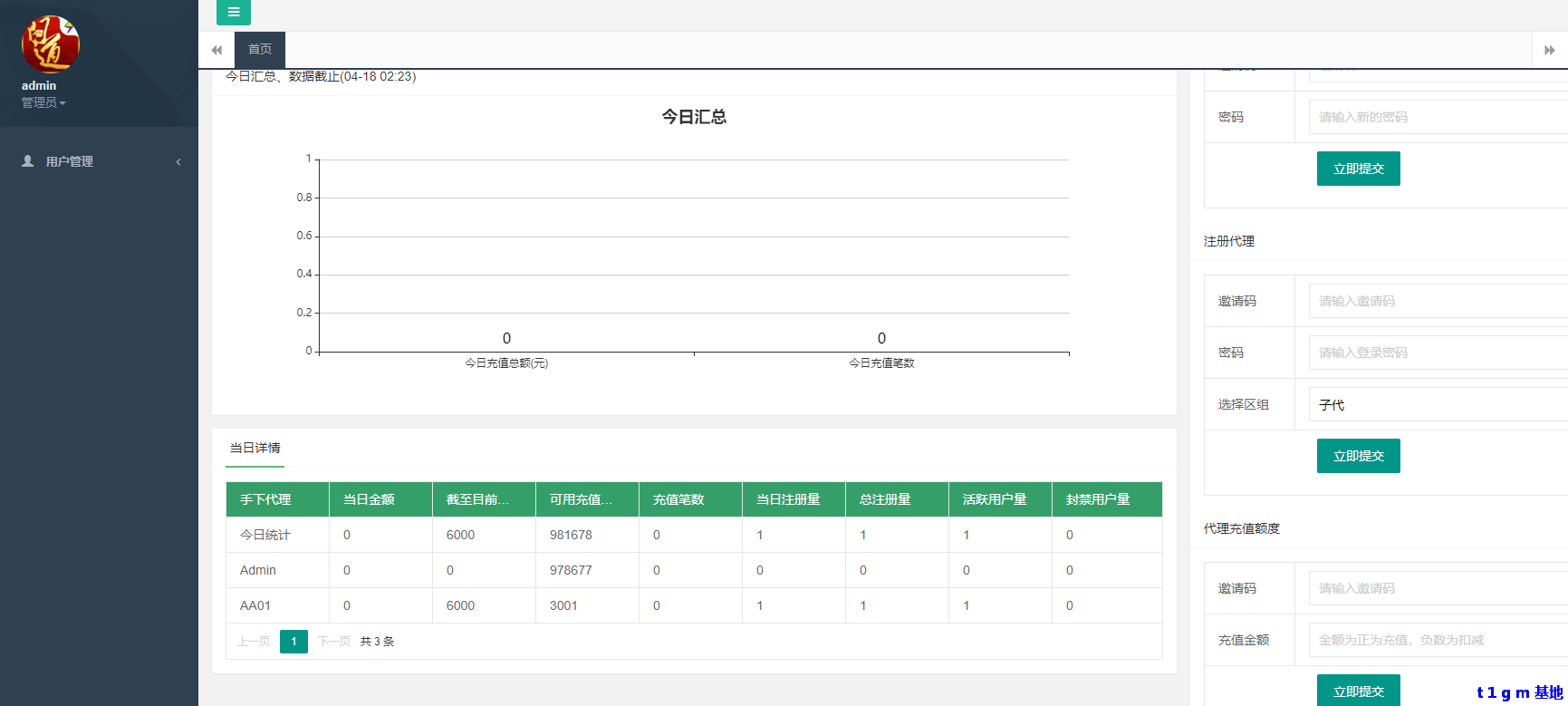This screenshot has height=706, width=1568.
Task: Click the user icon beside 用户管理
Action: pyautogui.click(x=28, y=161)
